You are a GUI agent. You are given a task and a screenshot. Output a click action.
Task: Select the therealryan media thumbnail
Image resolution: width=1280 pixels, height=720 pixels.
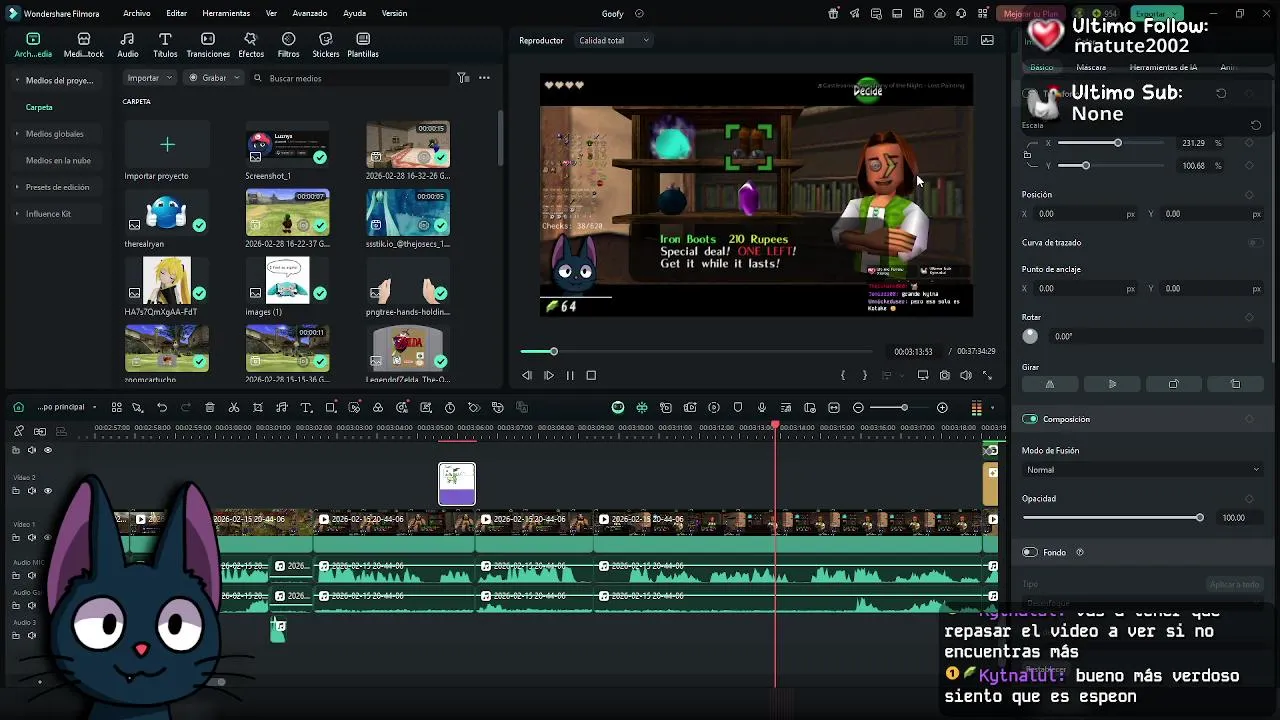point(167,212)
